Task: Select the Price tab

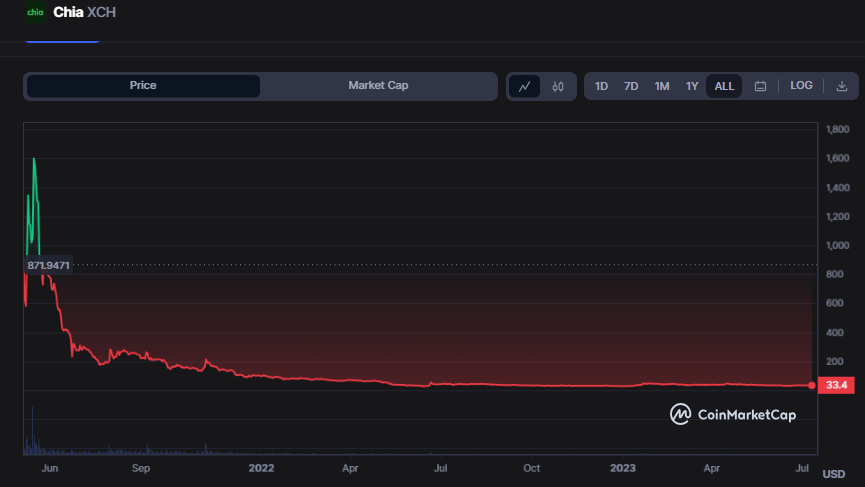Action: [x=143, y=85]
